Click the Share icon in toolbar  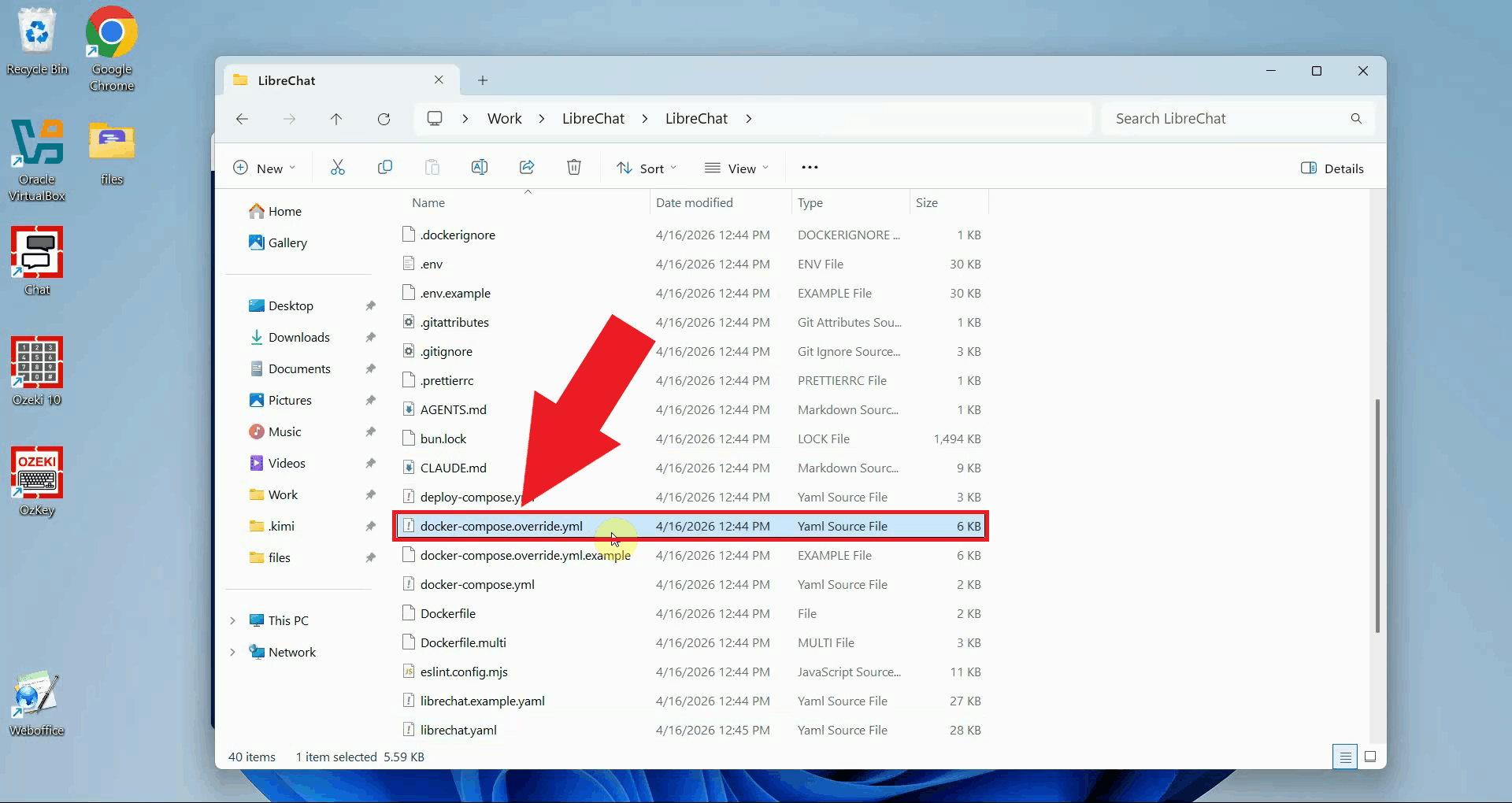[x=527, y=168]
